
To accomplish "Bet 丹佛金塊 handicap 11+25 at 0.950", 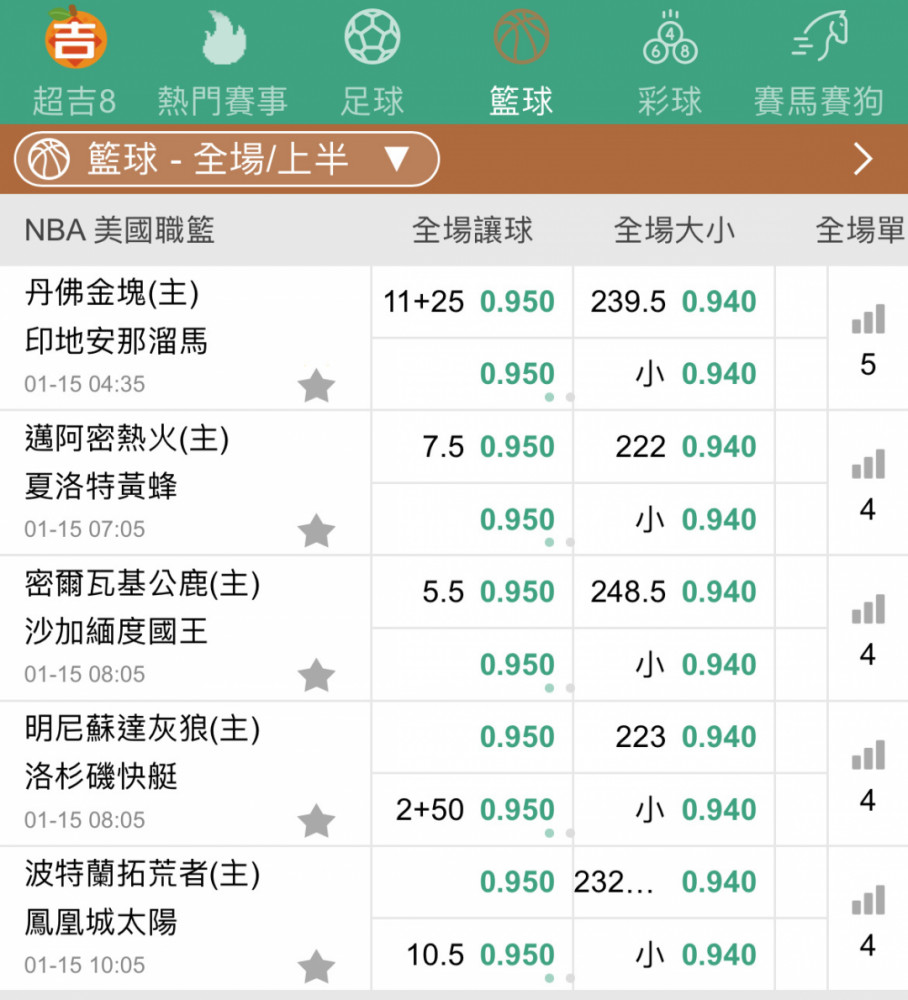I will (472, 302).
